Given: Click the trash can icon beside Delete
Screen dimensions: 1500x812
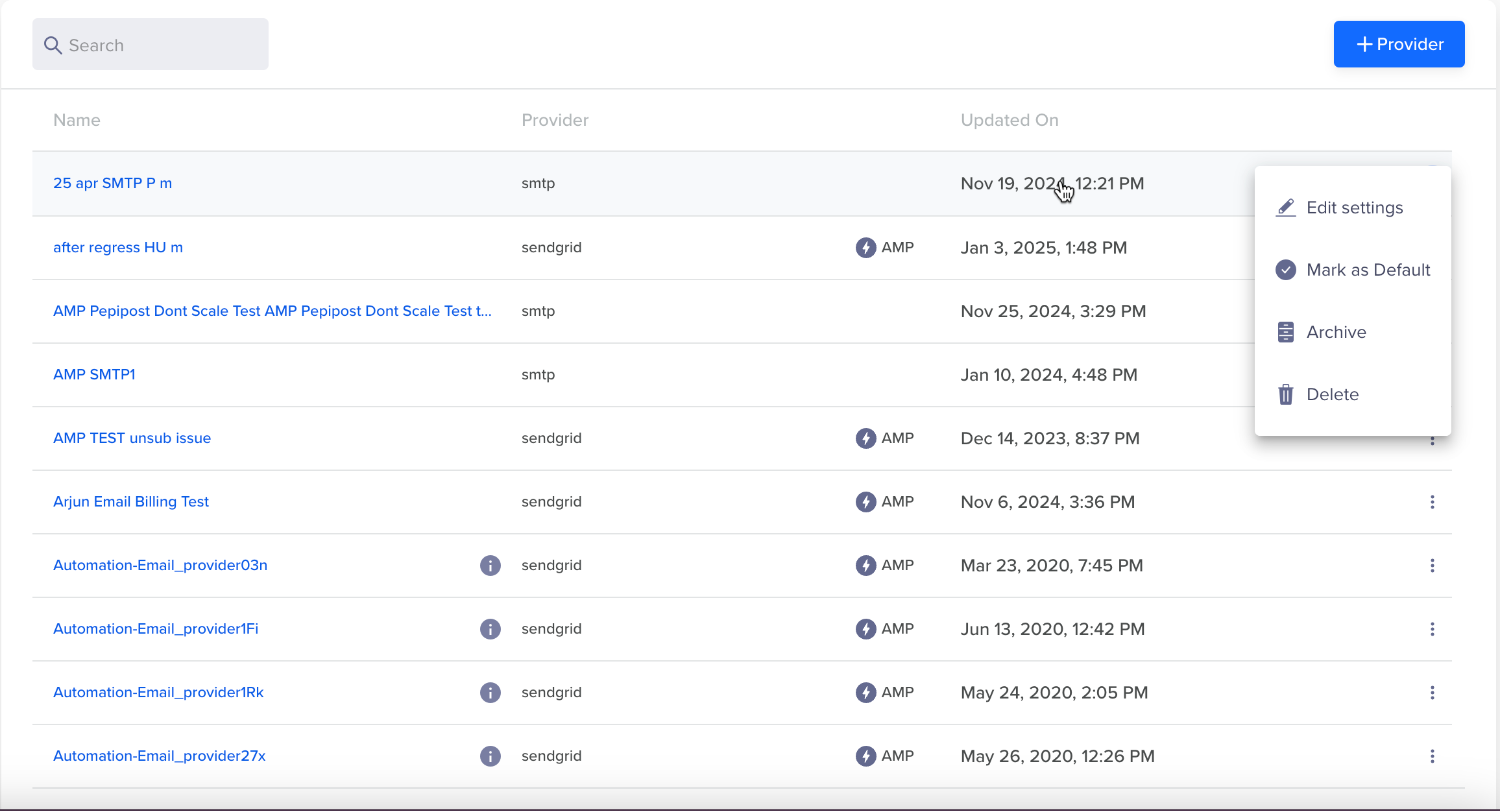Looking at the screenshot, I should click(1286, 394).
